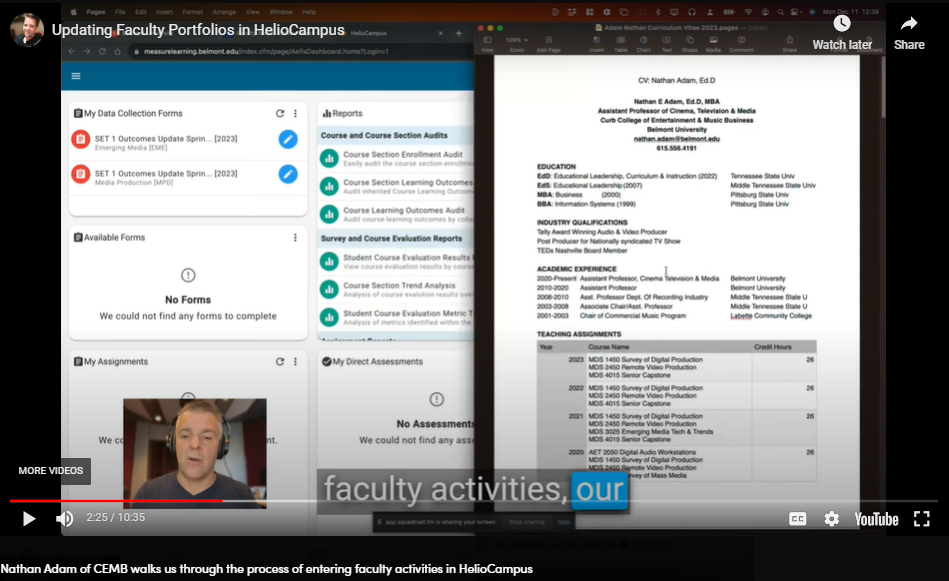This screenshot has height=581, width=949.
Task: Open the Pages app menu
Action: coord(96,11)
